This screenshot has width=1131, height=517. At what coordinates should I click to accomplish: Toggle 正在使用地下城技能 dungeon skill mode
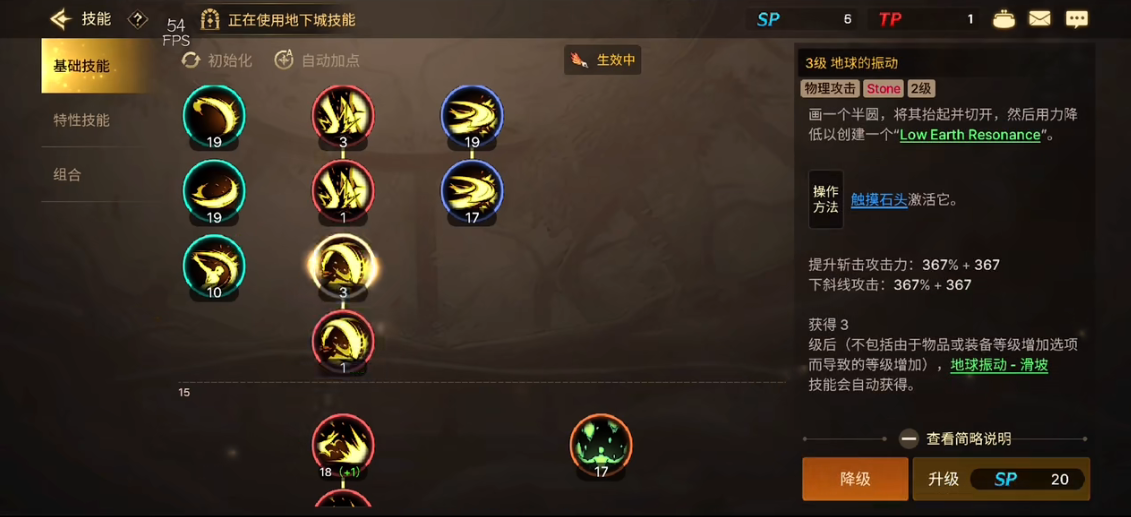pos(278,19)
